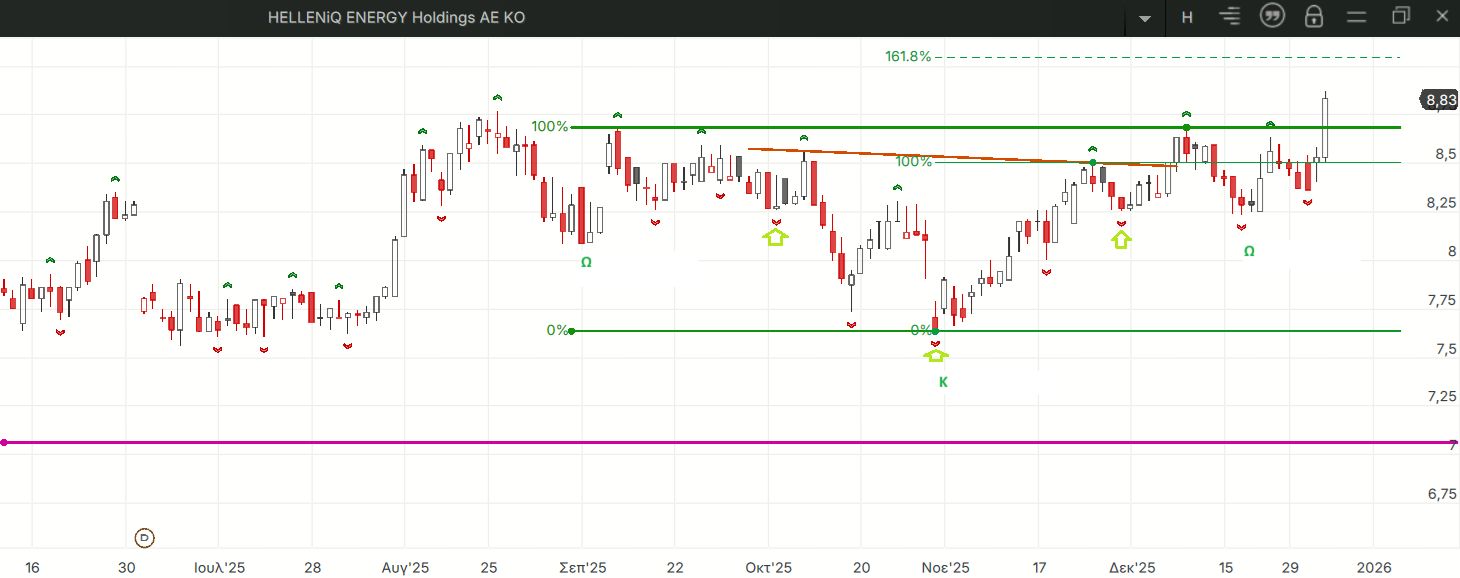This screenshot has width=1460, height=578.
Task: Open the two-line menu icon
Action: pyautogui.click(x=1356, y=17)
